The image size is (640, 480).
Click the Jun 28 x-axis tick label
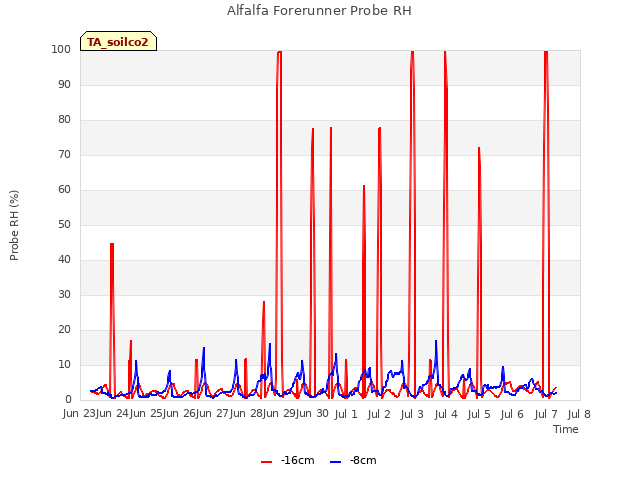(247, 414)
